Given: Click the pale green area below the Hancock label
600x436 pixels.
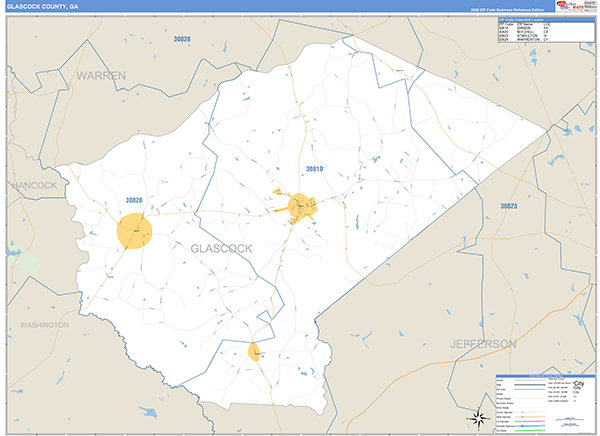Looking at the screenshot, I should 27,263.
